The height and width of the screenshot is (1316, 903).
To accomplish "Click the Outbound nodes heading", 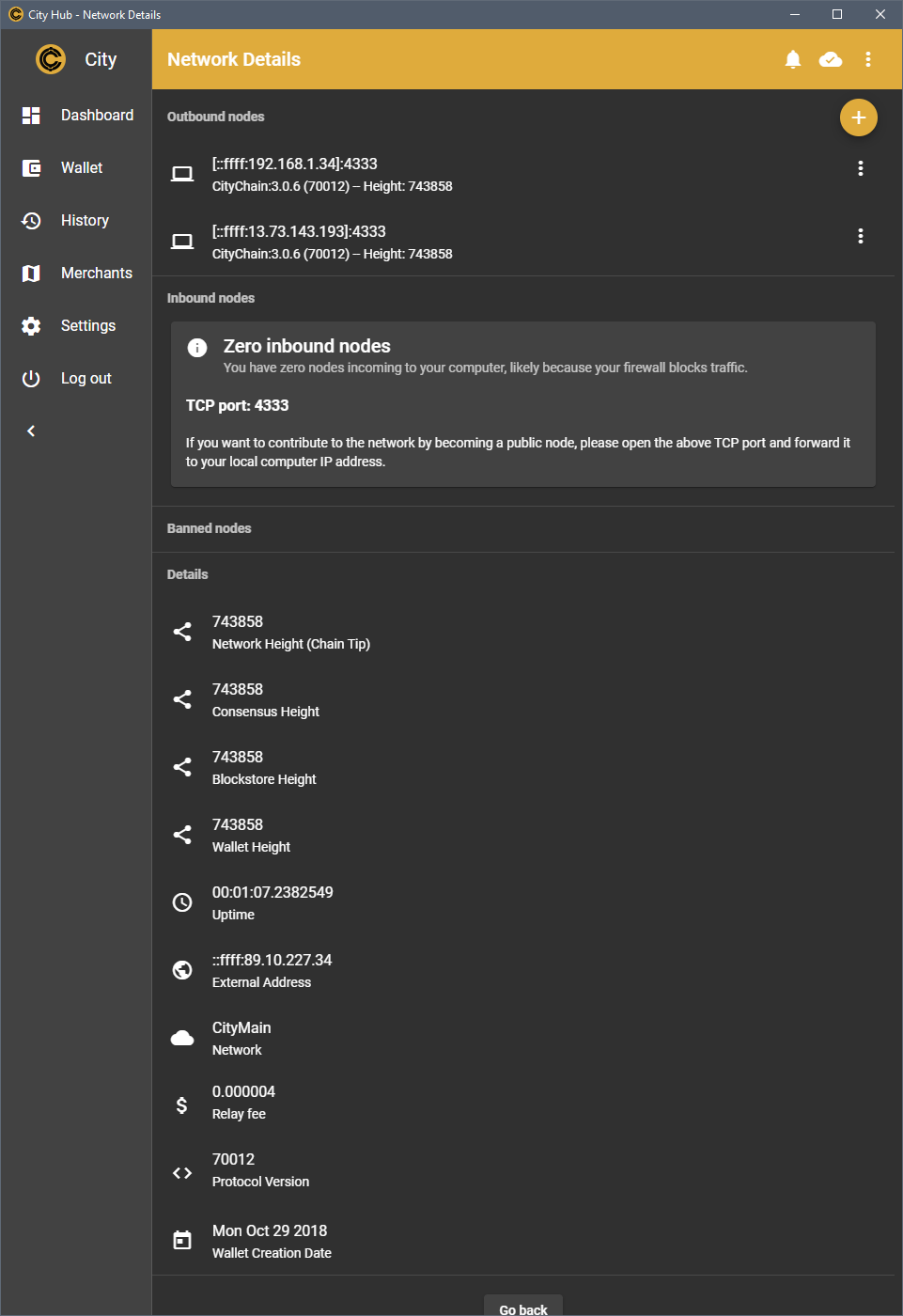I will click(x=216, y=117).
